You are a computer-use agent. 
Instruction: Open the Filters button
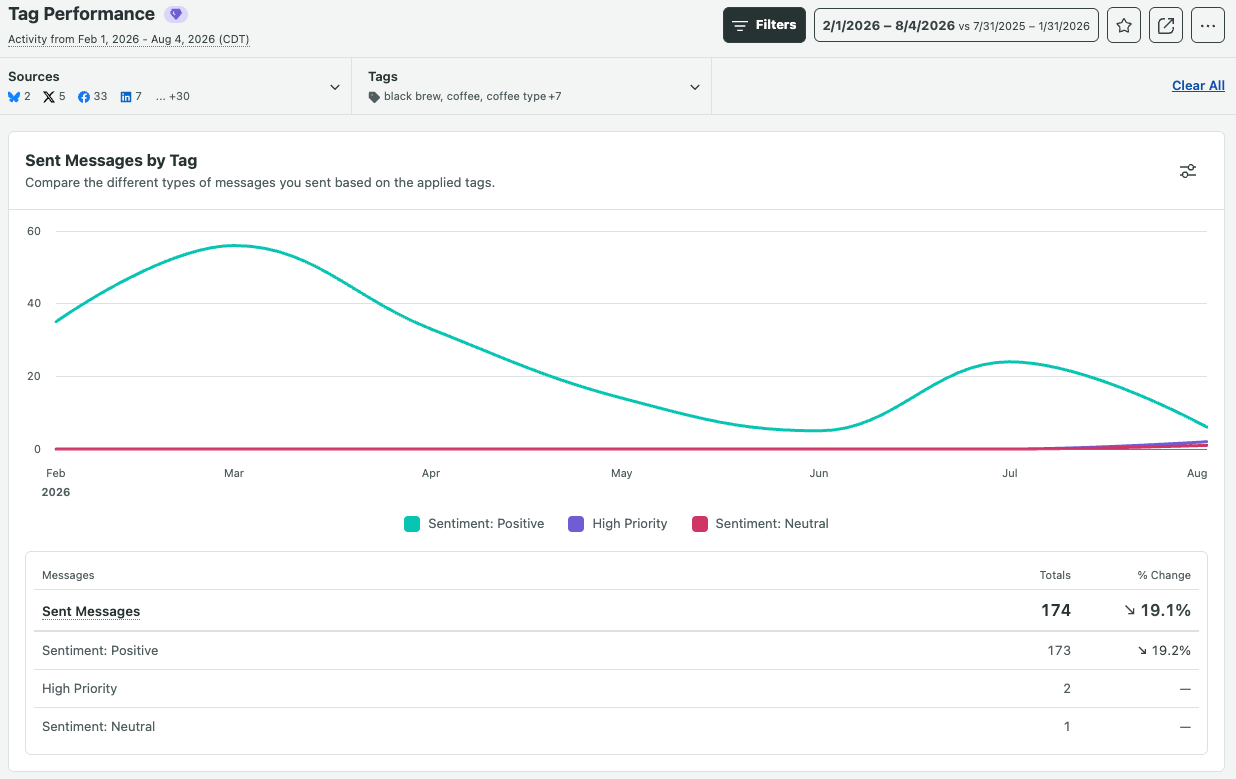coord(764,25)
